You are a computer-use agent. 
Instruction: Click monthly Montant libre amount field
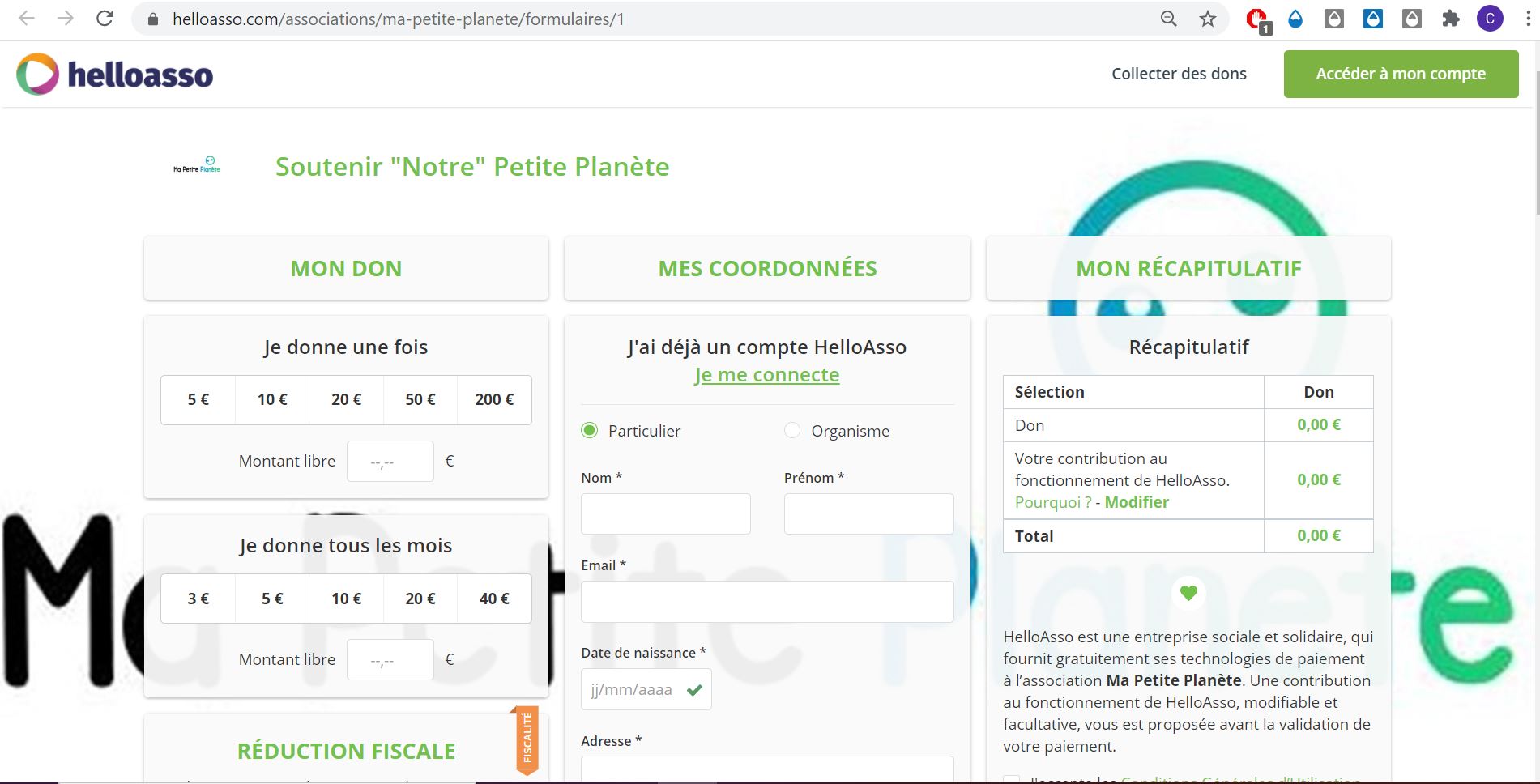point(390,660)
